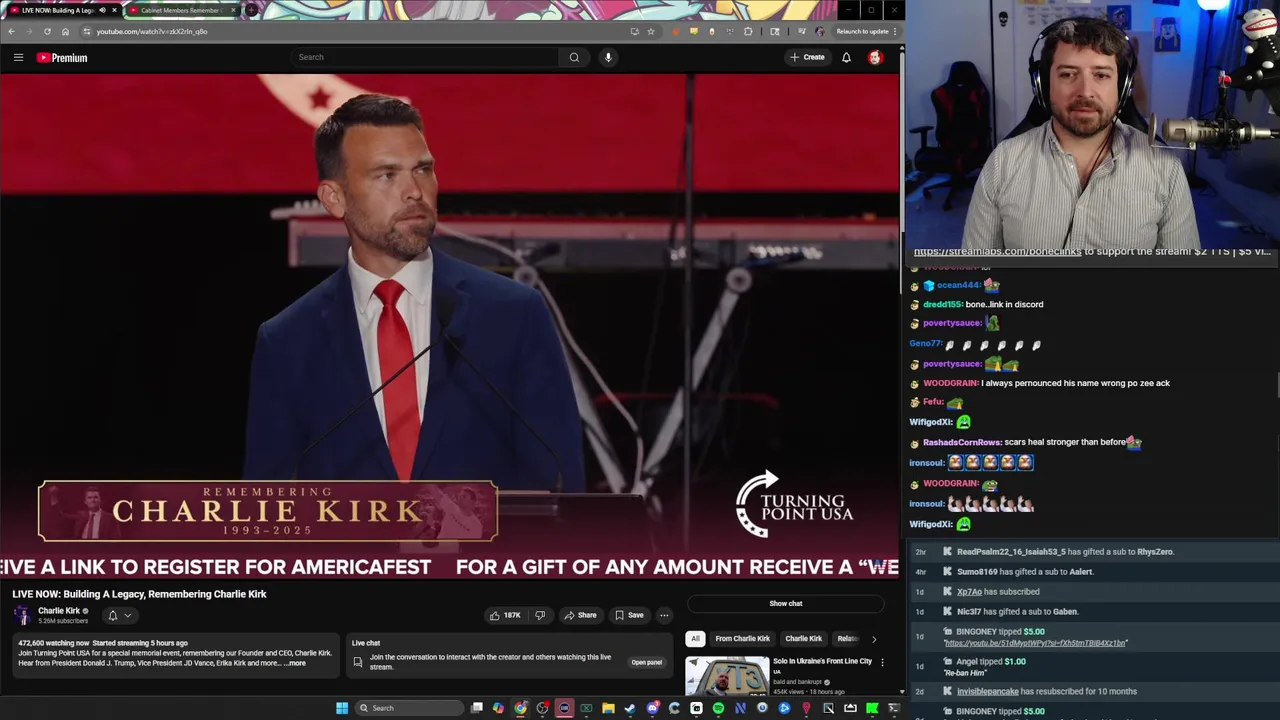The width and height of the screenshot is (1280, 720).
Task: Open Steam from the taskbar
Action: (630, 708)
